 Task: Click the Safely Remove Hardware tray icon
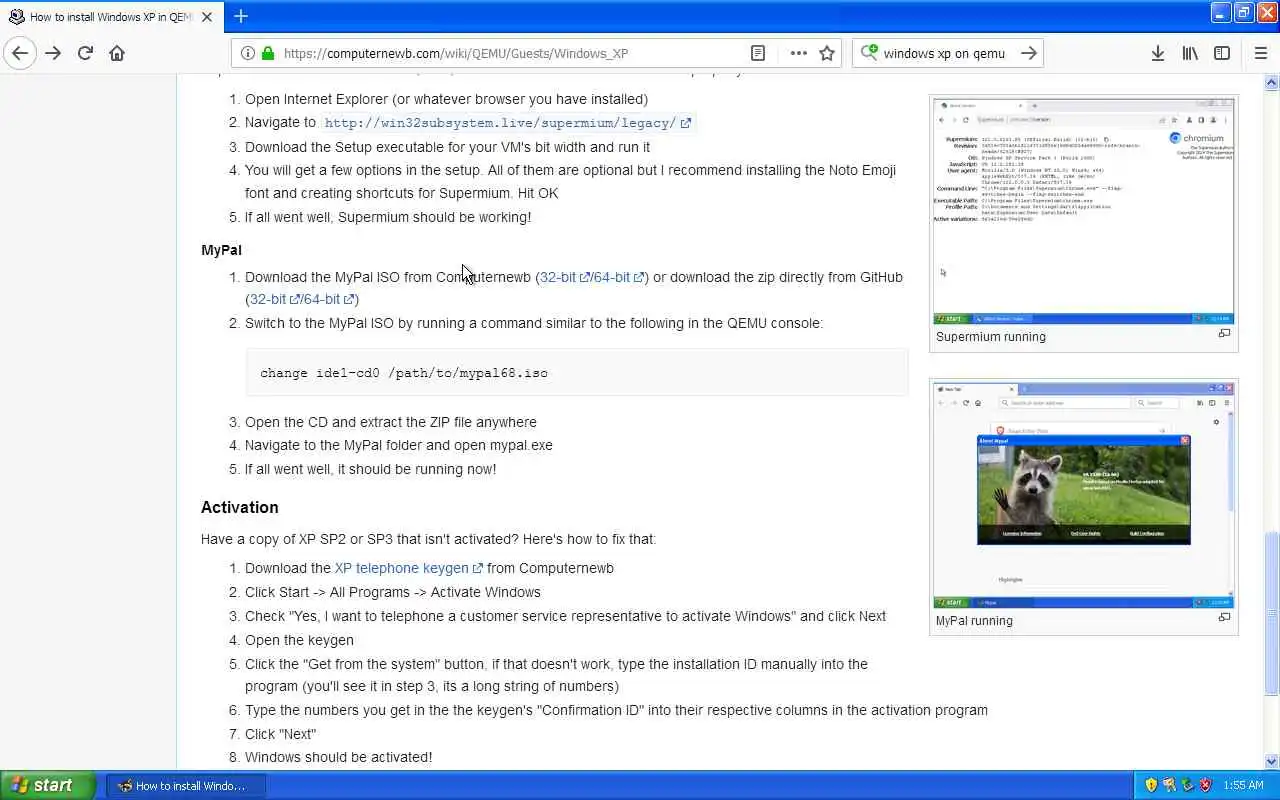point(1187,785)
